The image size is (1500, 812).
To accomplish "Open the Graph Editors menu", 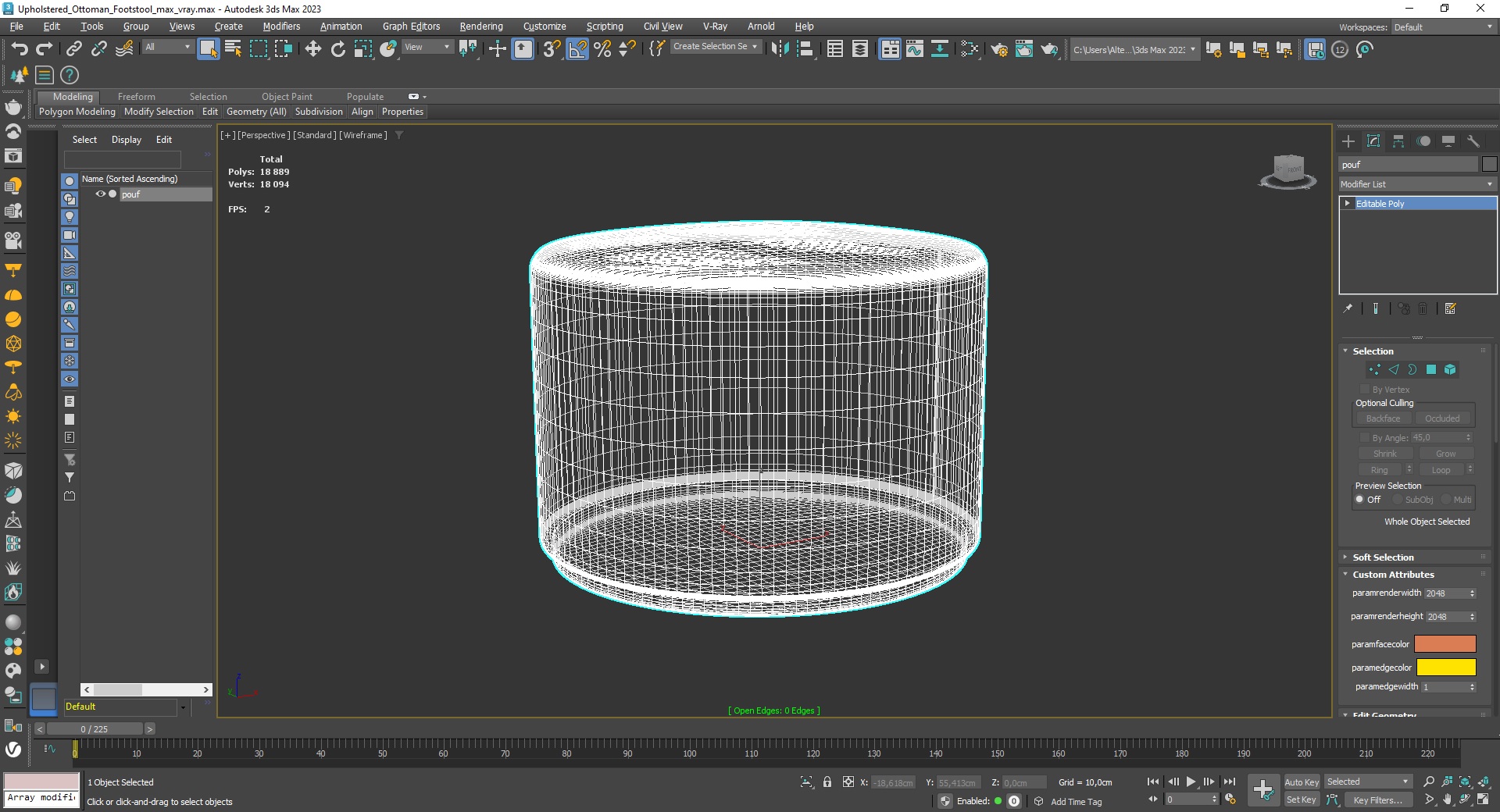I will [411, 27].
